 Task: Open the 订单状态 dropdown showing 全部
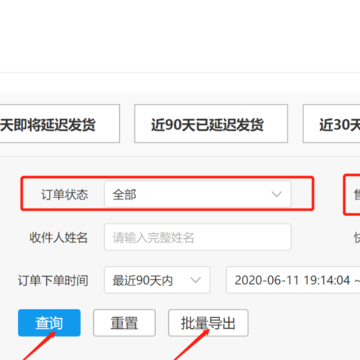[x=198, y=194]
